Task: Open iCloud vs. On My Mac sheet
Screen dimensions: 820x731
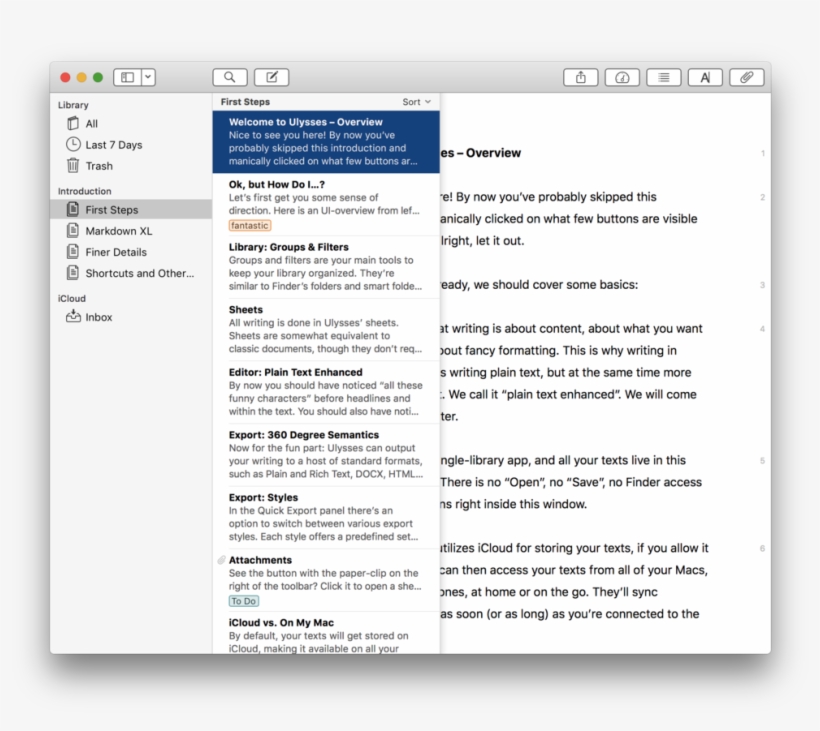Action: (x=326, y=633)
